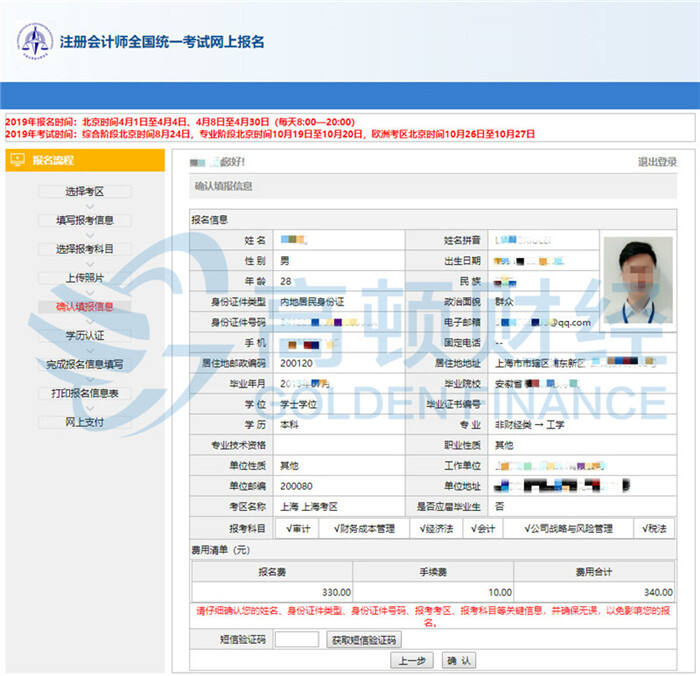Open the 填写报考信息 step
Screen dimensions: 700x676
coord(85,220)
